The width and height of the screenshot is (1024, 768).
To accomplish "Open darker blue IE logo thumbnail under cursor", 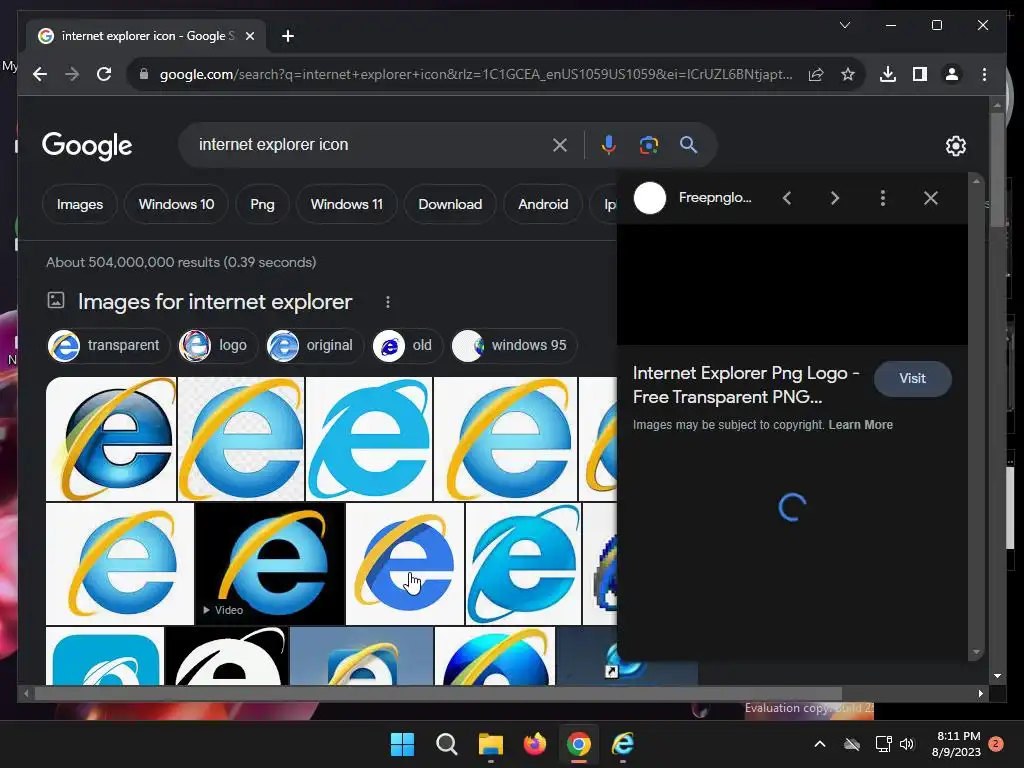I will (x=405, y=564).
